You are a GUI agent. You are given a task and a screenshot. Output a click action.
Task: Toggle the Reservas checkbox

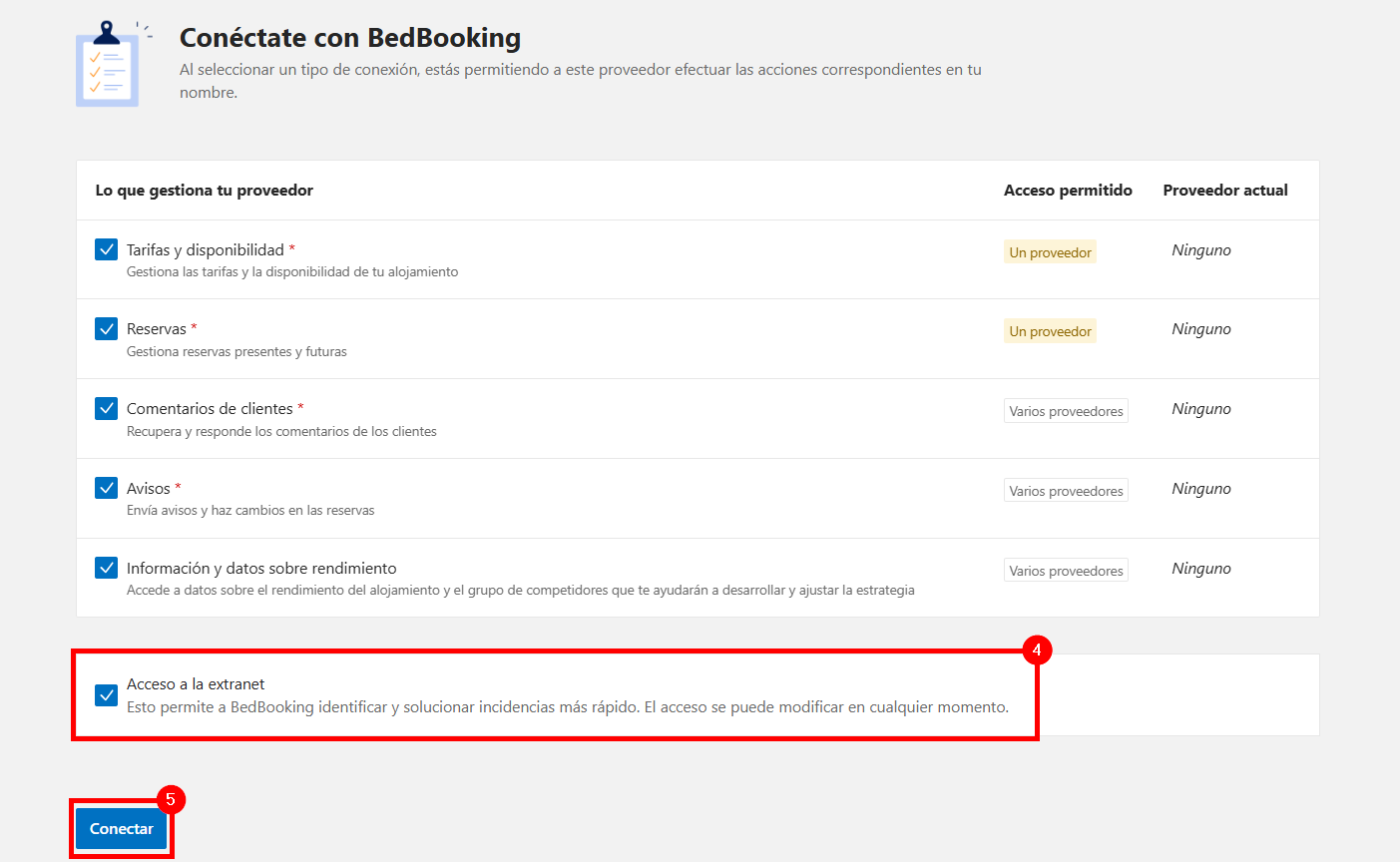107,328
